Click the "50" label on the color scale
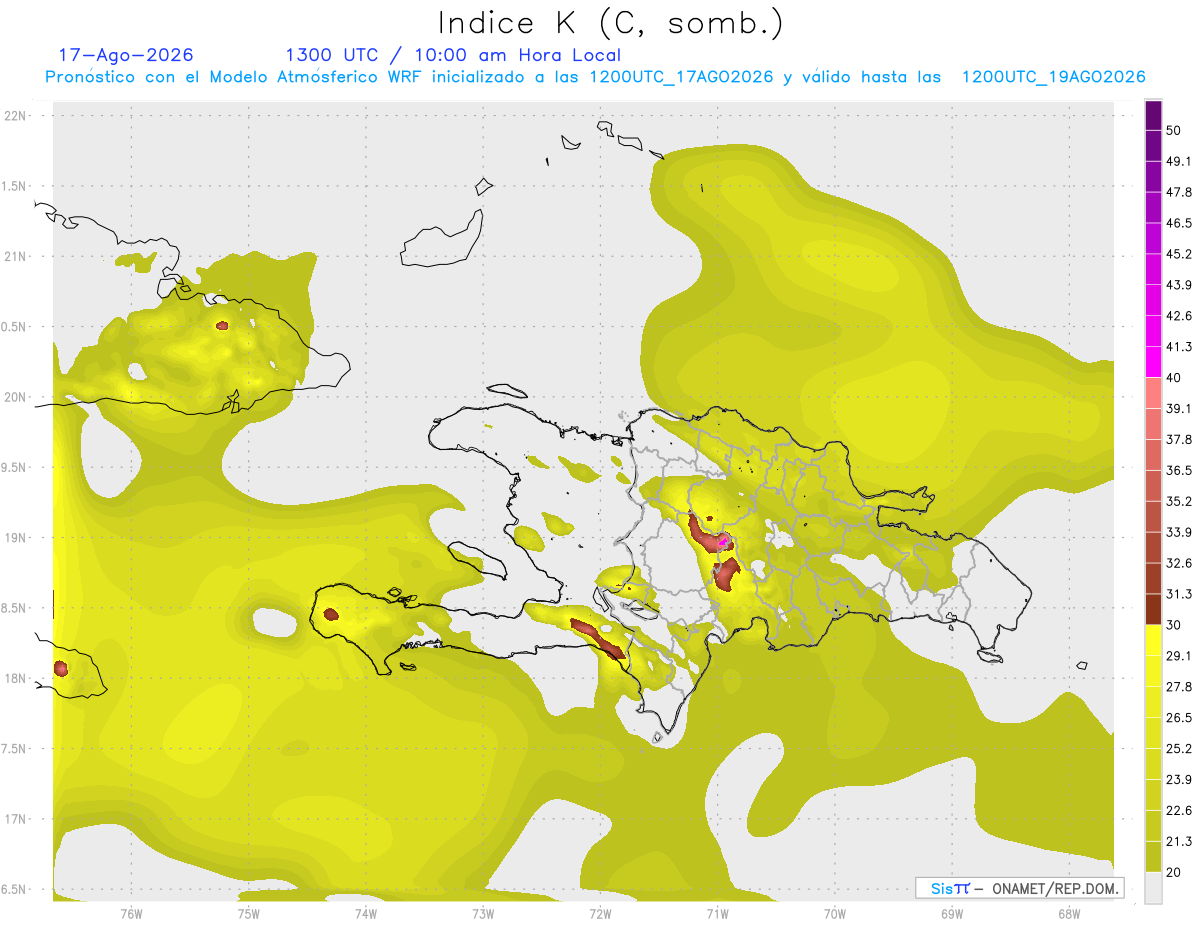The image size is (1200, 927). point(1175,131)
